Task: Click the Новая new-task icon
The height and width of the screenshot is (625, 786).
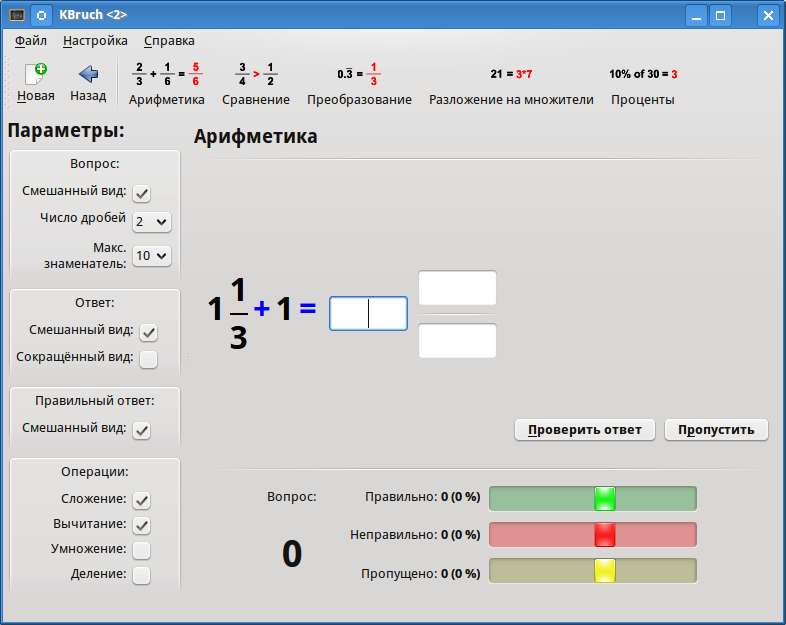Action: click(36, 74)
